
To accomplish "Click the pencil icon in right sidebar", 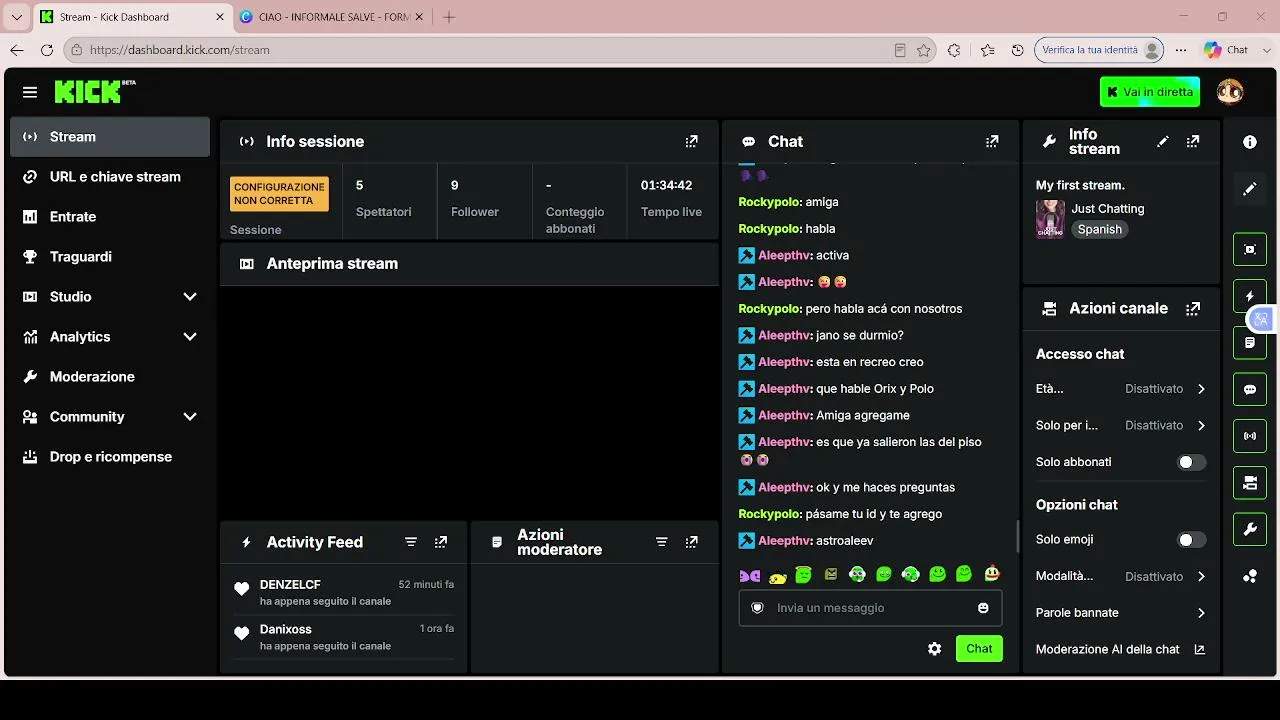I will pos(1250,189).
